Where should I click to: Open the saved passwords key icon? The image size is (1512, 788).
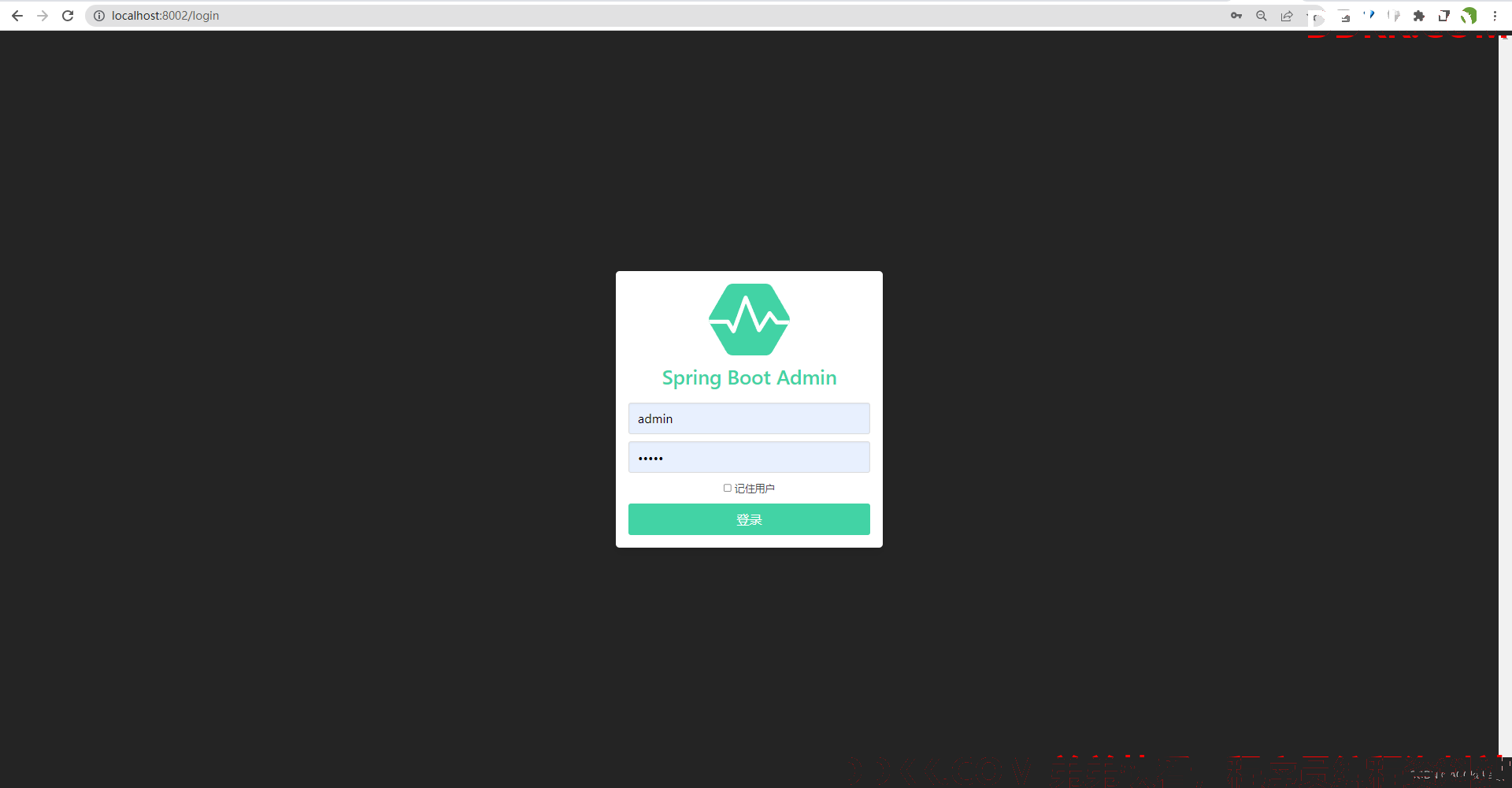click(x=1236, y=16)
